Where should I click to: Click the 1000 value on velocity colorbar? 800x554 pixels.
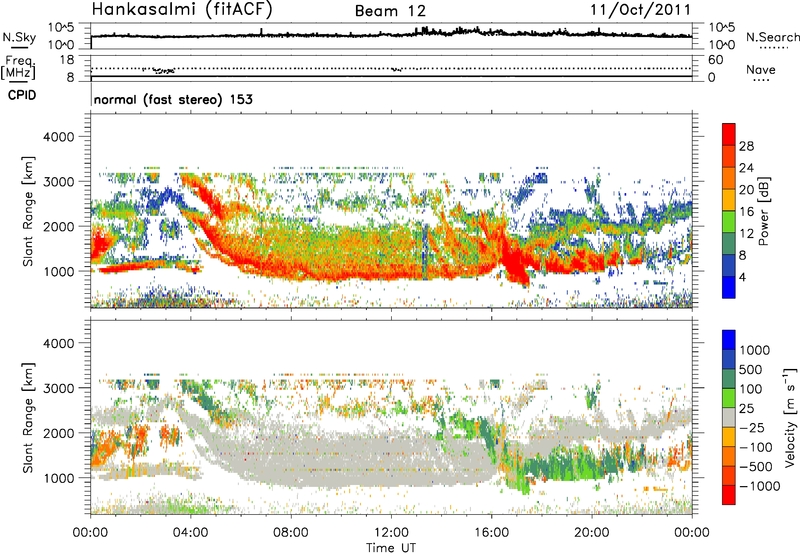[755, 350]
